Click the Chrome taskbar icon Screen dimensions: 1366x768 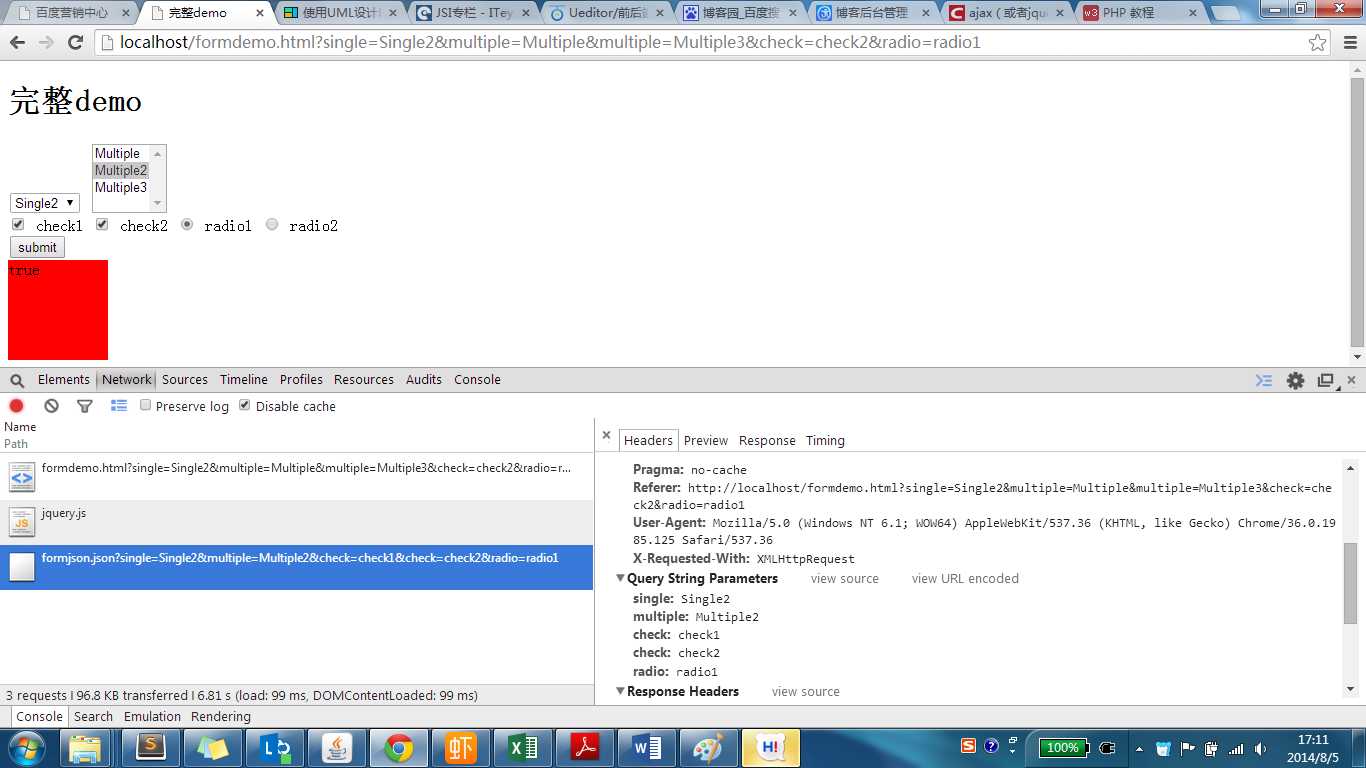pyautogui.click(x=398, y=747)
